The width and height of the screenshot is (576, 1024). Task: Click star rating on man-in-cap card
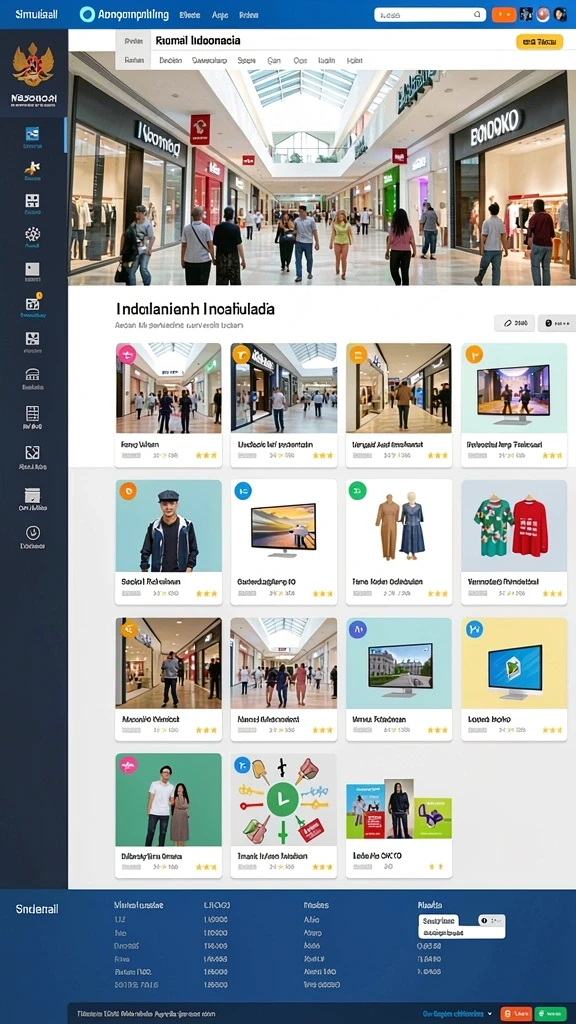(x=206, y=594)
